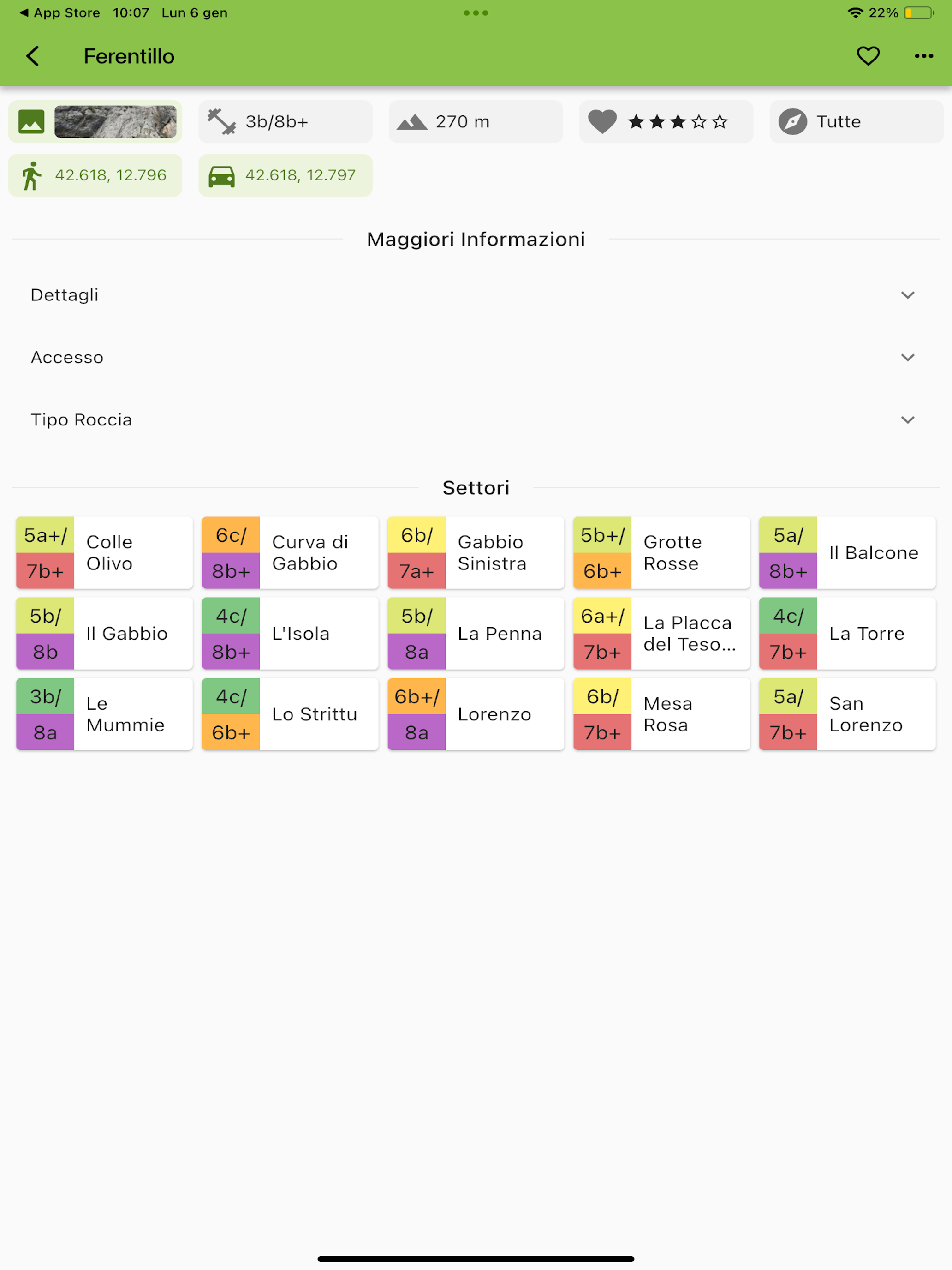This screenshot has height=1270, width=952.
Task: Tap the purple 8b+ grade swatch of L'Isola
Action: 231,652
